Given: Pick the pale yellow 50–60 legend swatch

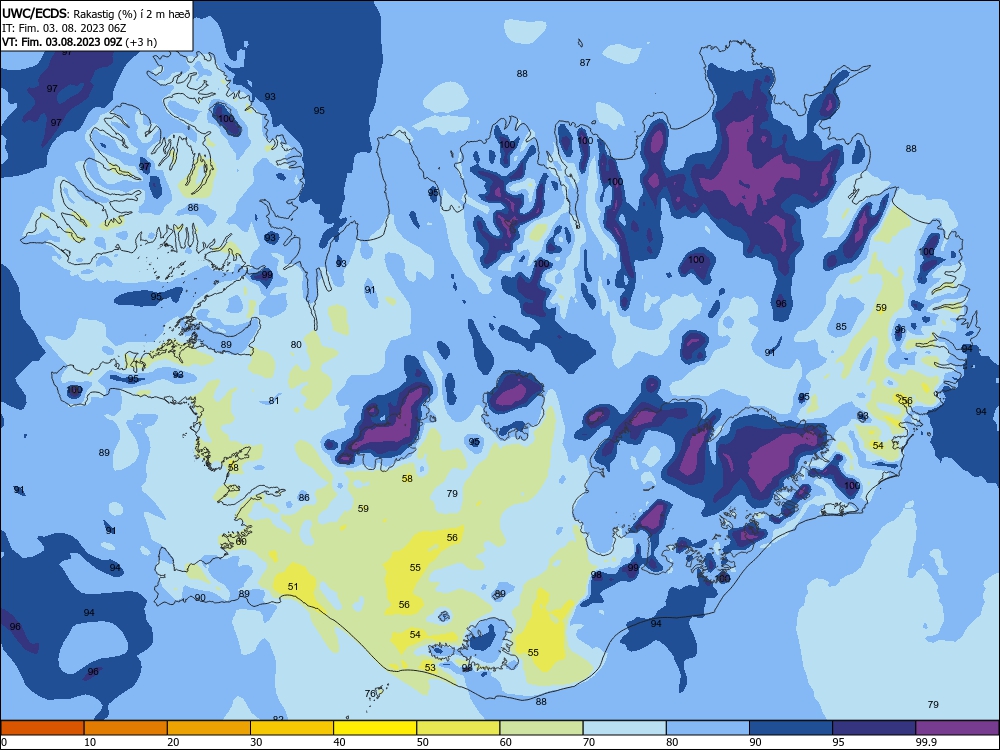Looking at the screenshot, I should click(458, 728).
